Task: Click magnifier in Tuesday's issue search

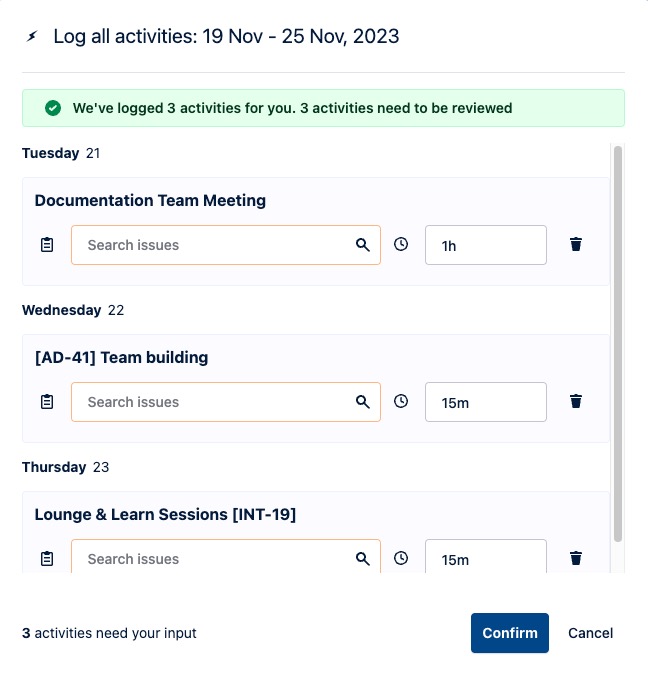Action: click(363, 245)
